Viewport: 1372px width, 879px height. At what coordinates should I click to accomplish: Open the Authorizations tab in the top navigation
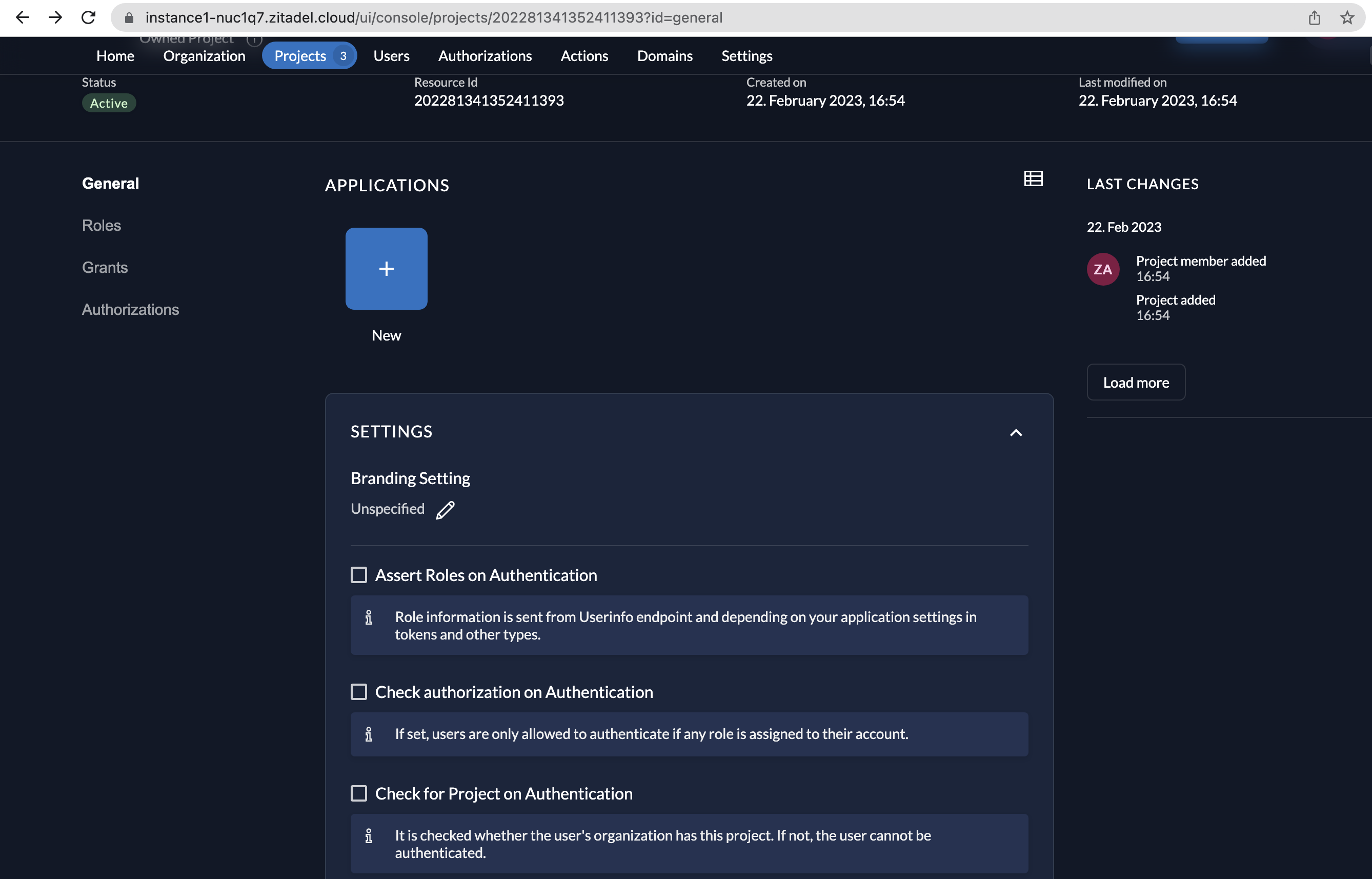click(485, 55)
